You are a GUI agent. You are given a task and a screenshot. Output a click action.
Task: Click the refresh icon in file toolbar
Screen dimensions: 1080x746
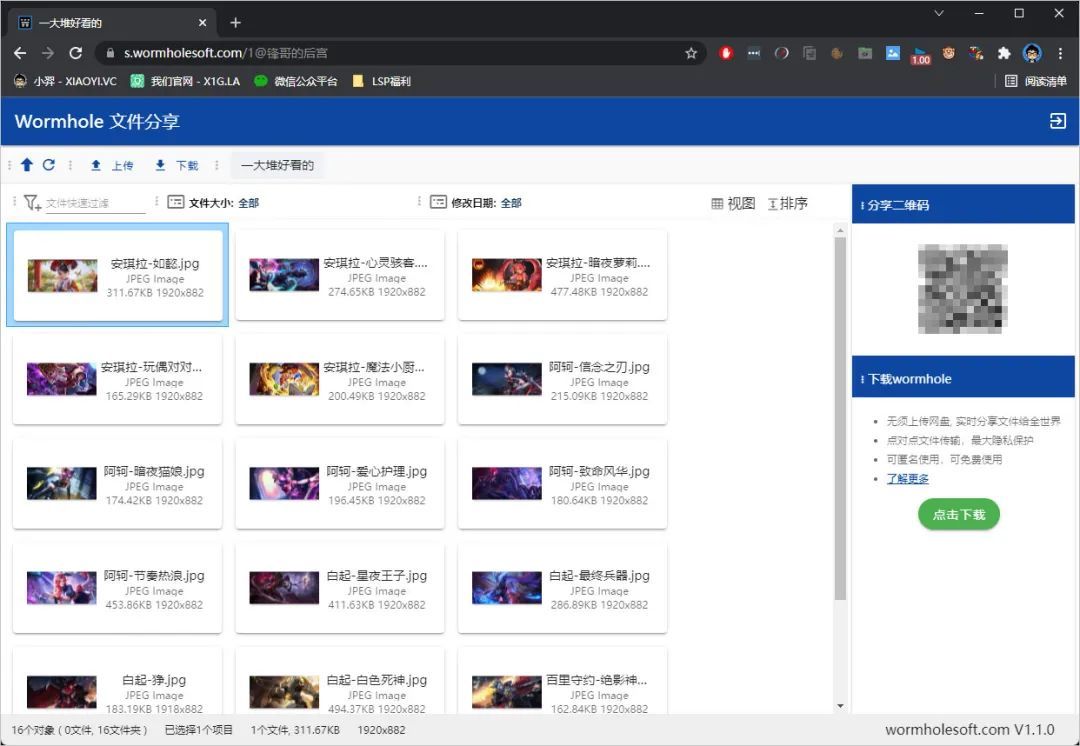pyautogui.click(x=48, y=165)
